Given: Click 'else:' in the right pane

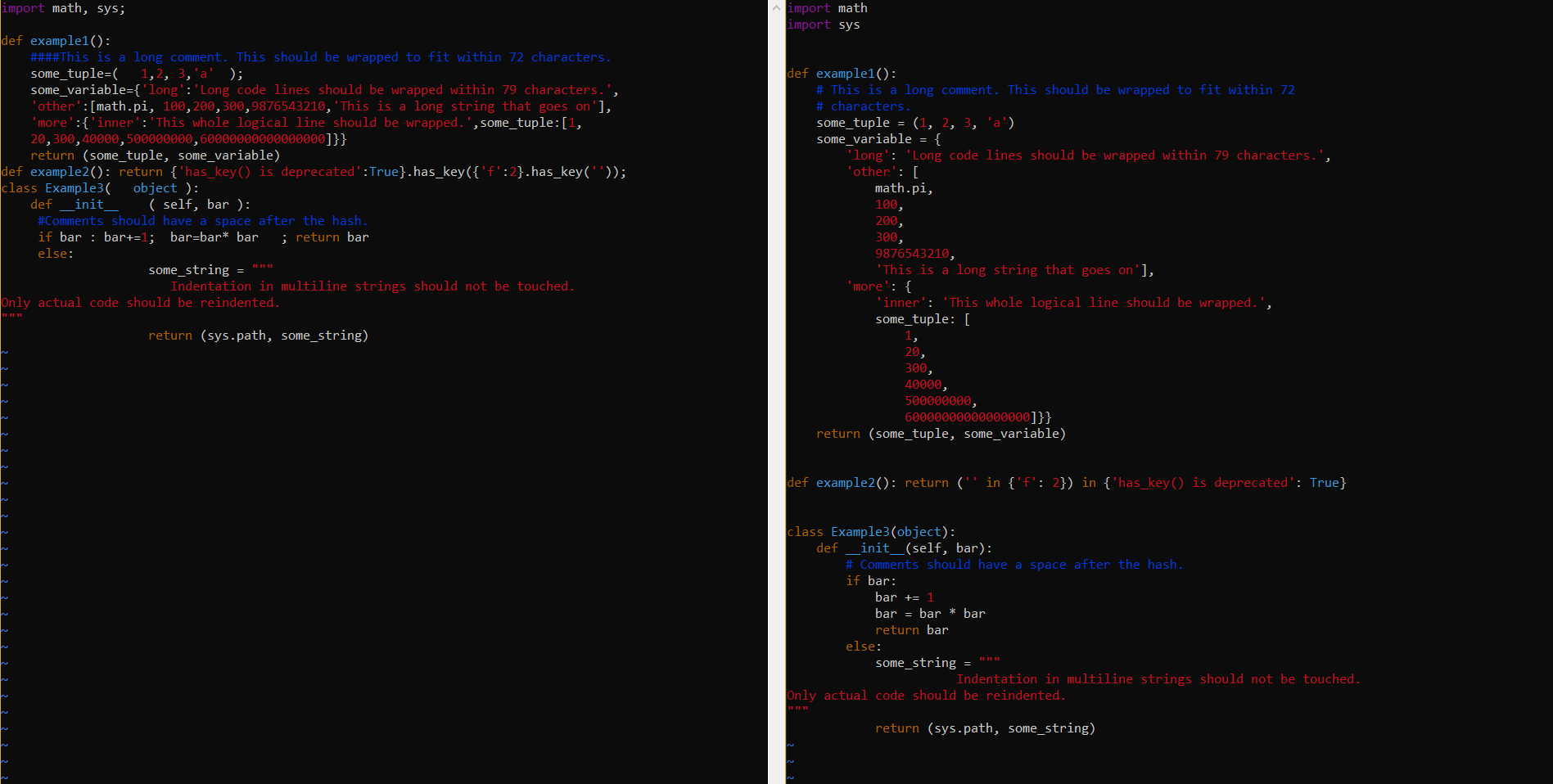Looking at the screenshot, I should [x=864, y=647].
